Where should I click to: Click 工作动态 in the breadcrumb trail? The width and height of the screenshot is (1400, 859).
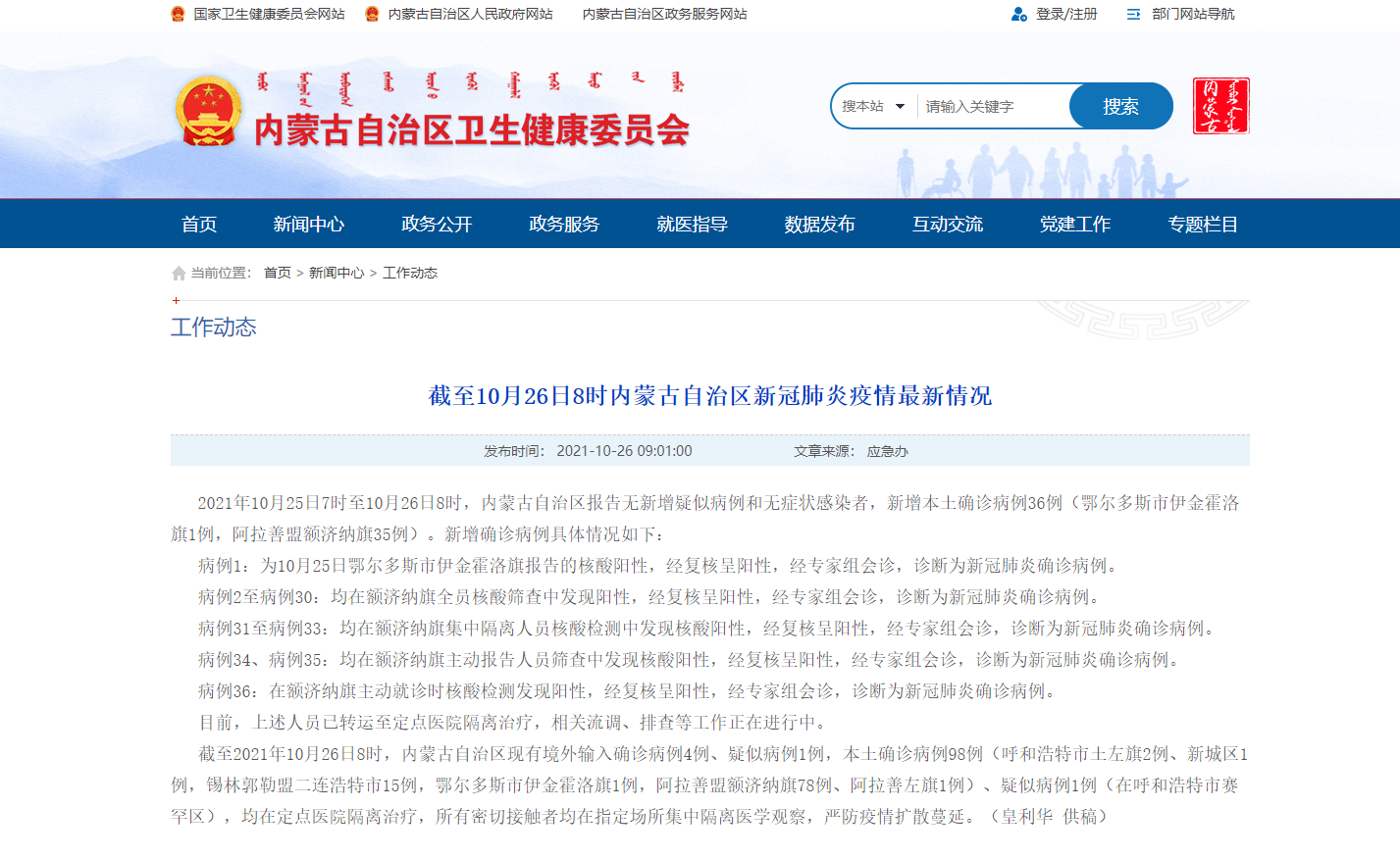click(x=410, y=273)
